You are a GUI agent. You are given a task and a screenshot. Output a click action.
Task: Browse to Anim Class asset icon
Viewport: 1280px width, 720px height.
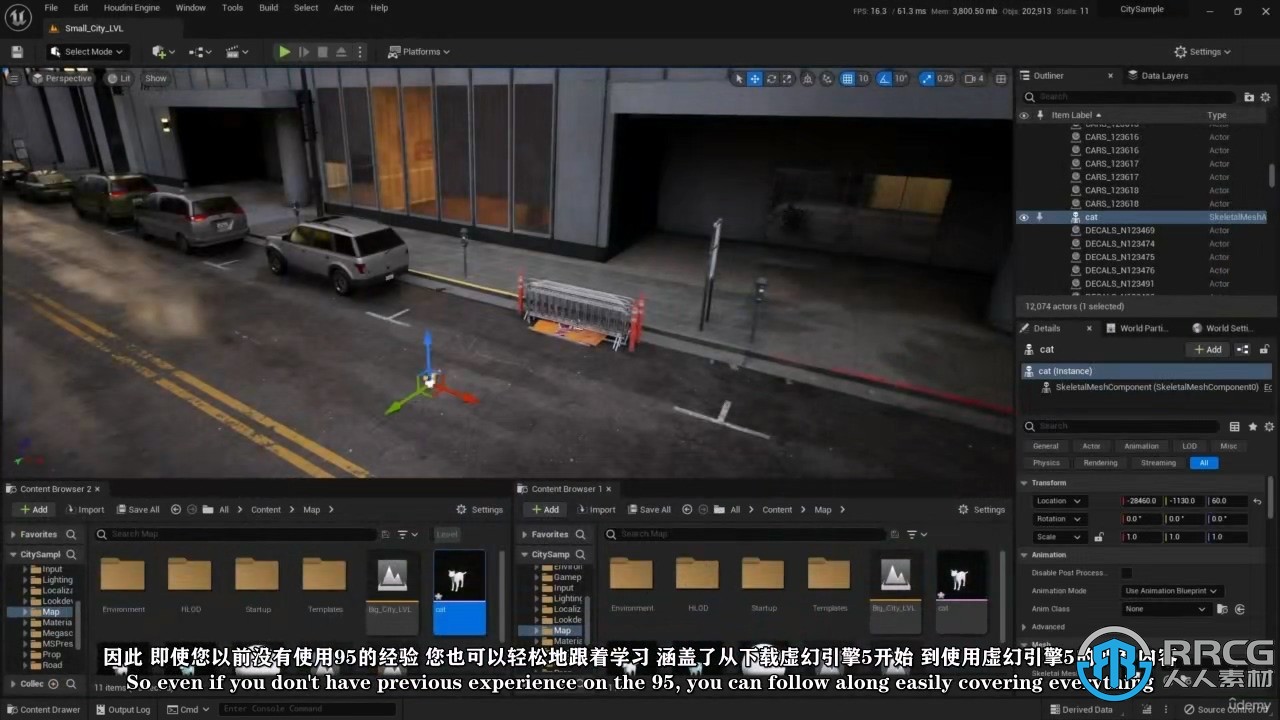point(1223,609)
